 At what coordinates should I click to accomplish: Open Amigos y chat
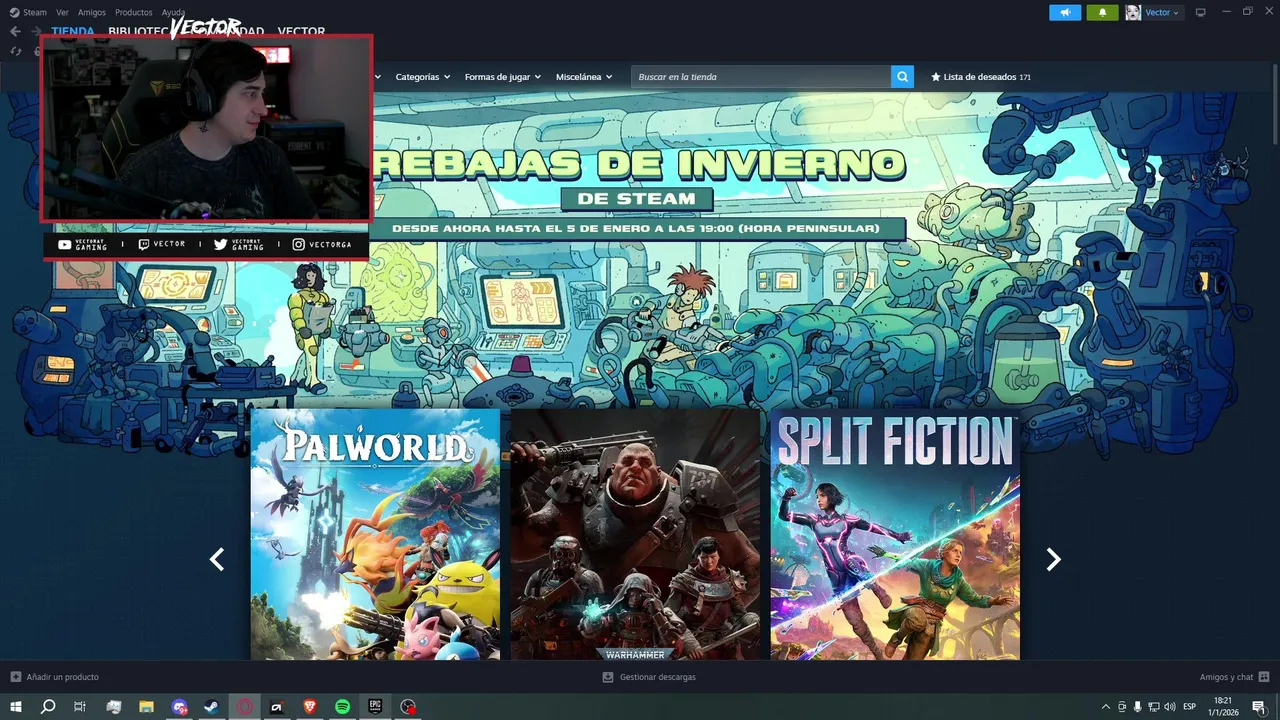coord(1234,677)
